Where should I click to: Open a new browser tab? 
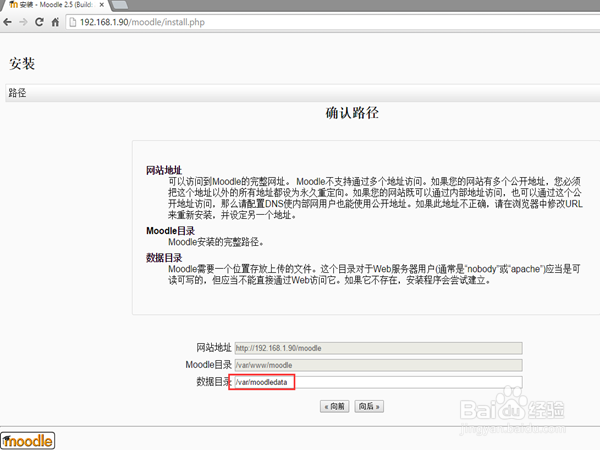[119, 5]
